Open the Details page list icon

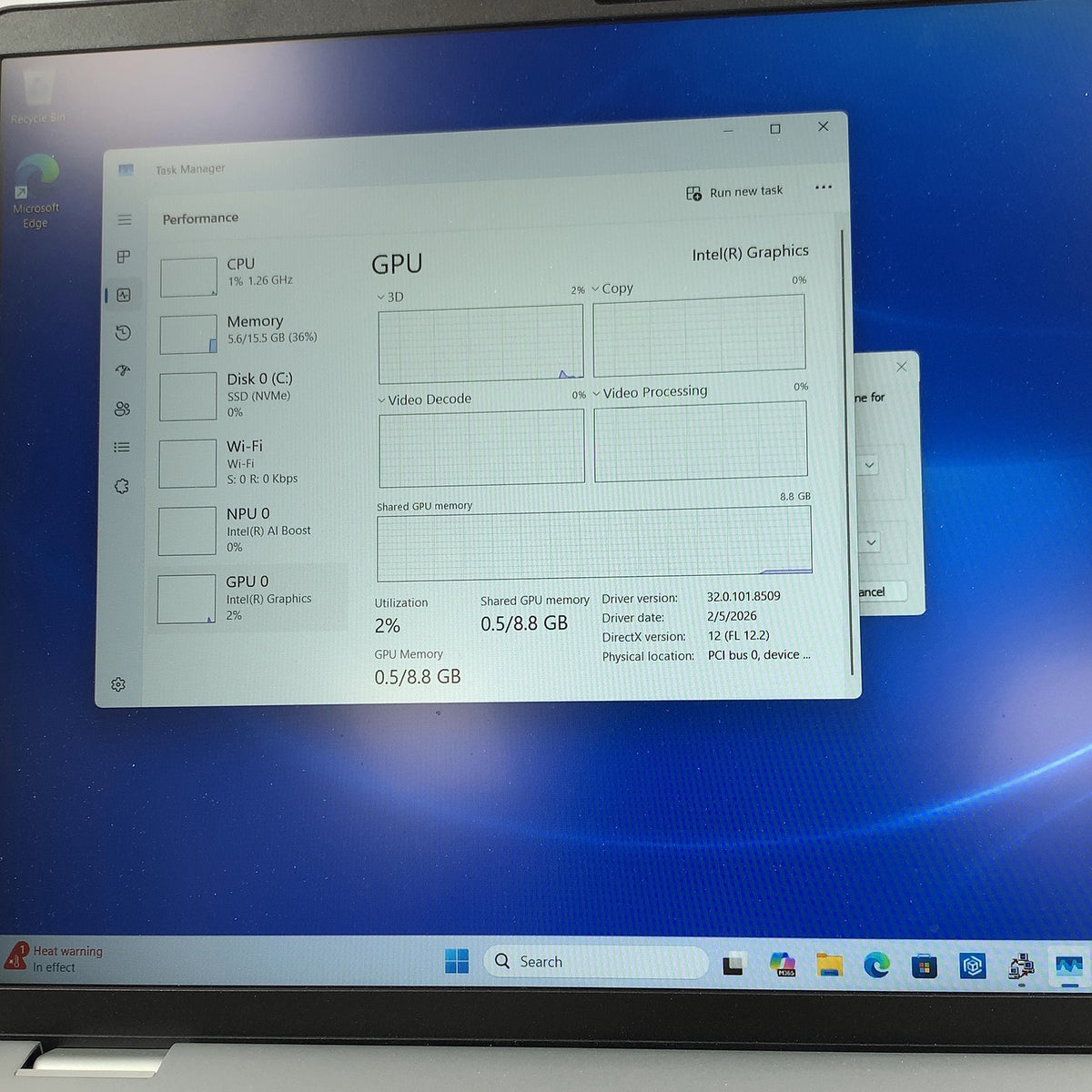(122, 447)
